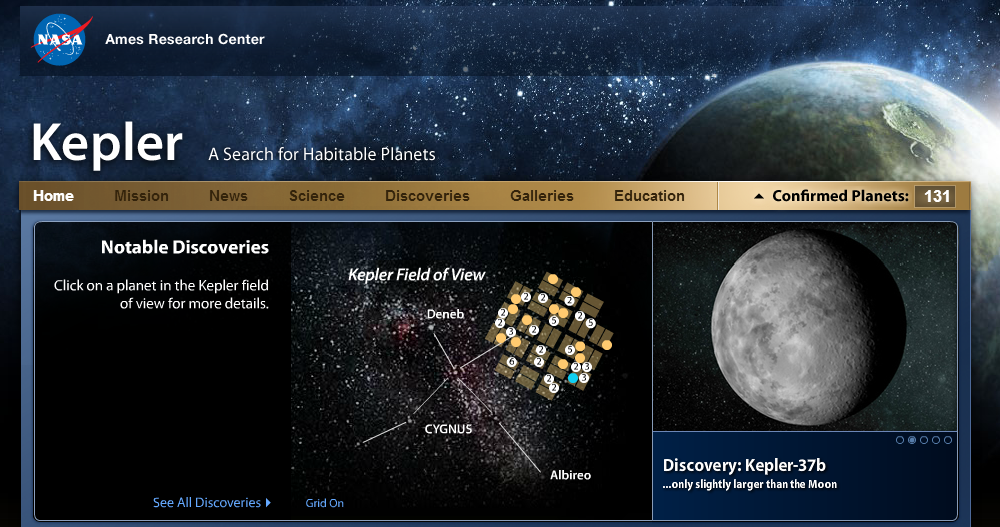Viewport: 1000px width, 527px height.
Task: Click the arrow beside See All Discoveries
Action: point(268,503)
